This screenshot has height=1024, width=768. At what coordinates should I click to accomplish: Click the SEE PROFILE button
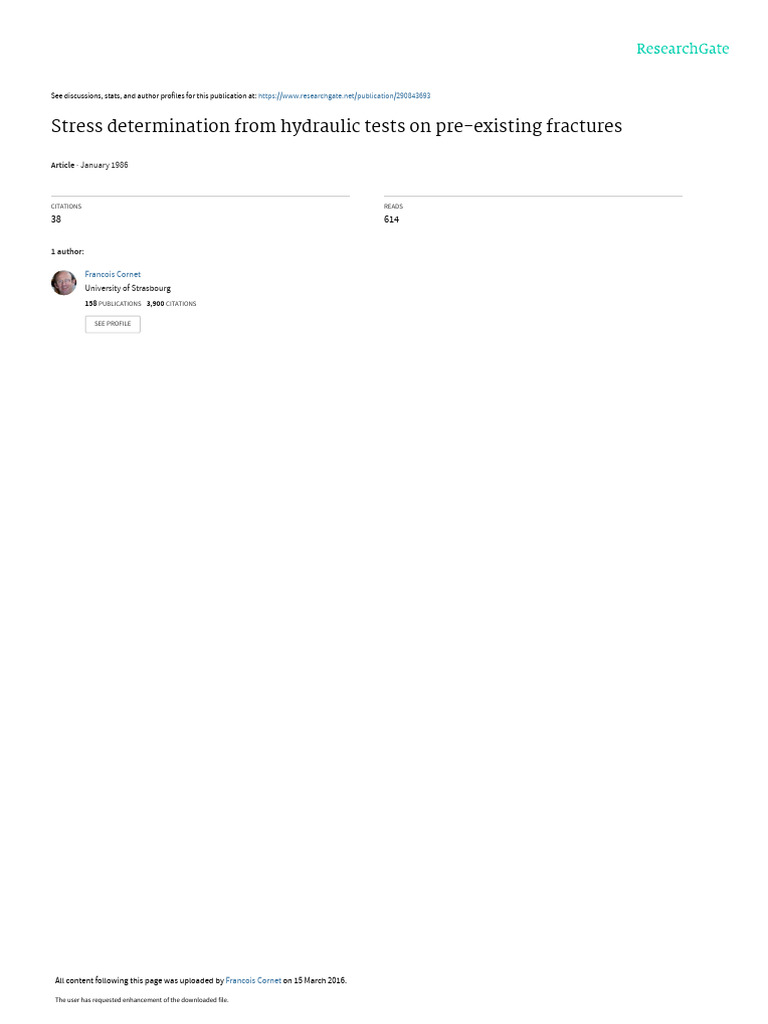coord(112,324)
